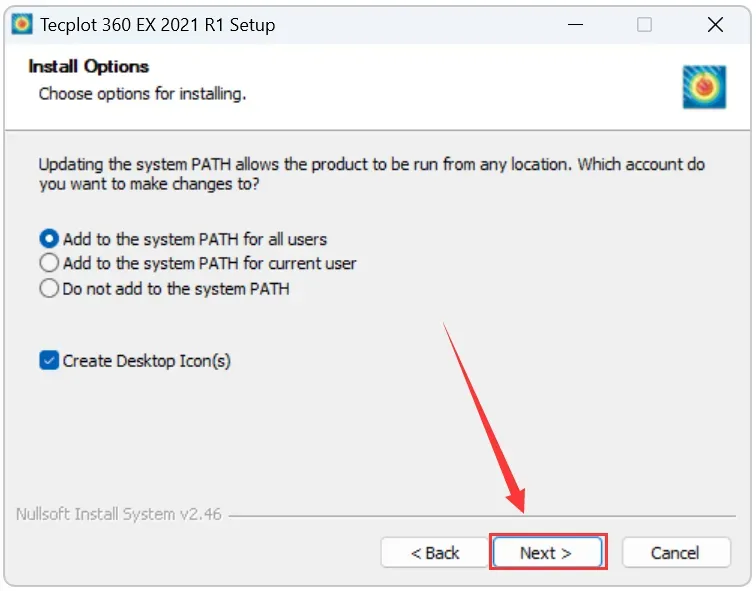Close the Tecplot setup window
The height and width of the screenshot is (591, 756).
pyautogui.click(x=715, y=25)
